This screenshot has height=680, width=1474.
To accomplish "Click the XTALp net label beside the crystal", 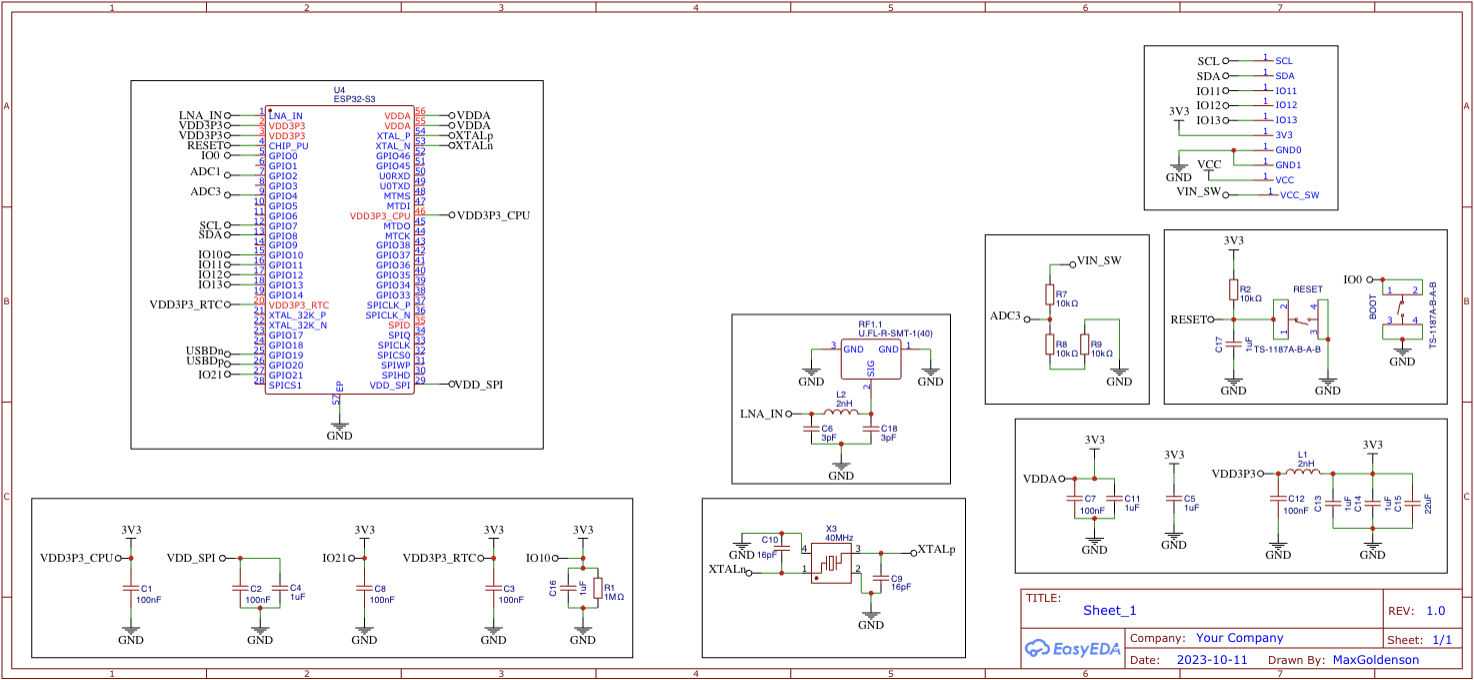I will 936,550.
